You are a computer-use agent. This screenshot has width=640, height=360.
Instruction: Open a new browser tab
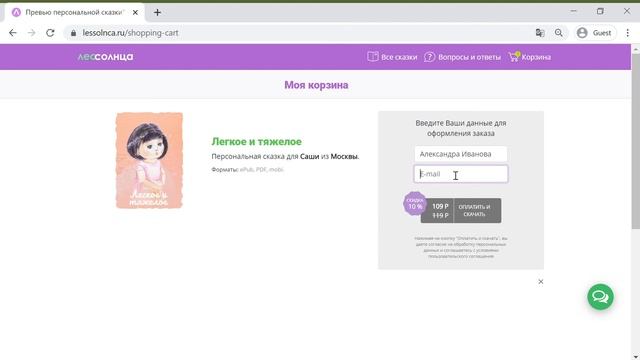[157, 12]
